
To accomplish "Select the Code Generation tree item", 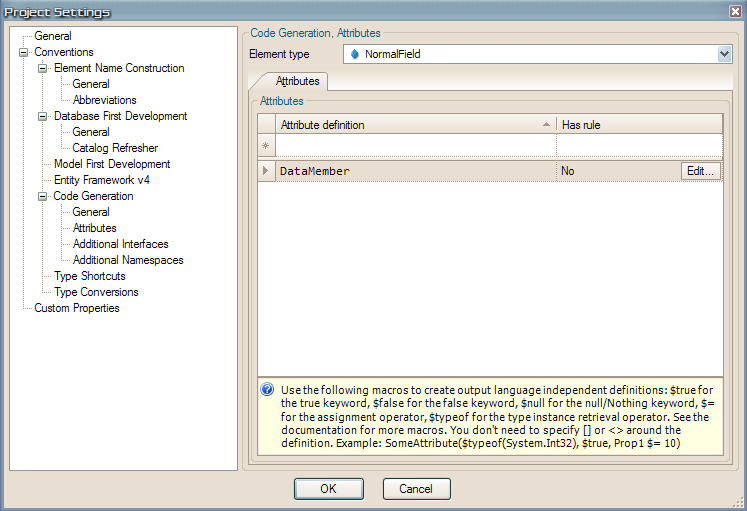I will (93, 196).
